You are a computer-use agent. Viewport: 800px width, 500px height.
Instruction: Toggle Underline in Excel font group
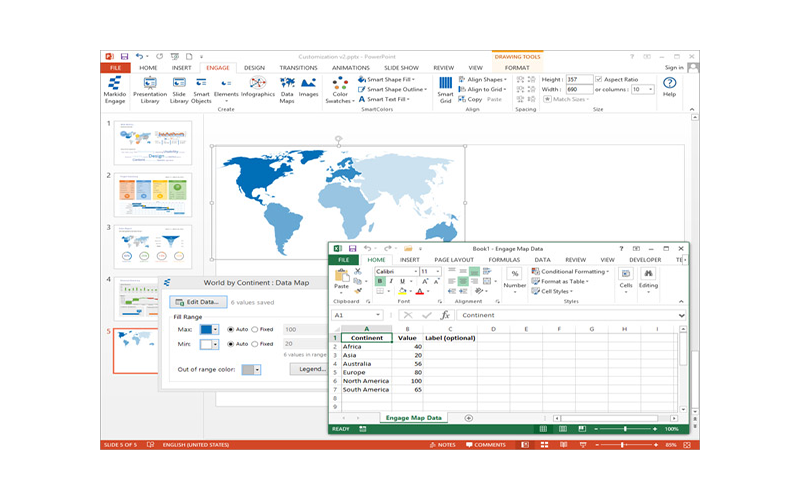(x=402, y=281)
